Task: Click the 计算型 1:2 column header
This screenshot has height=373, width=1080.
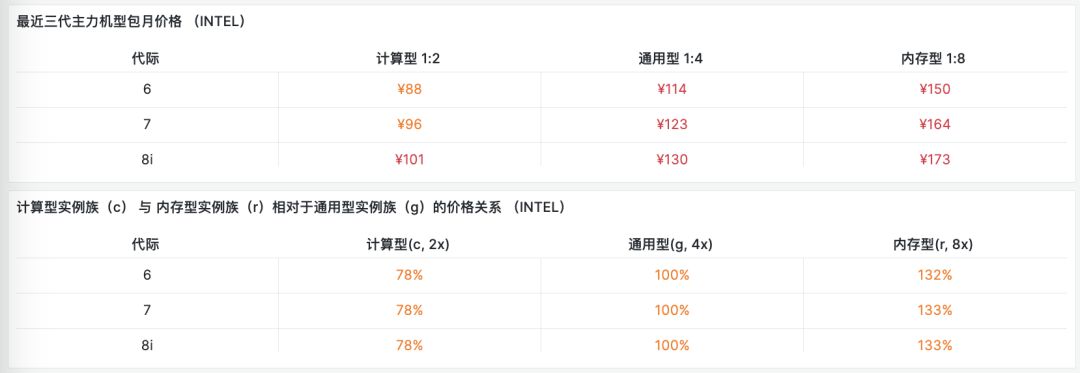Action: [408, 58]
